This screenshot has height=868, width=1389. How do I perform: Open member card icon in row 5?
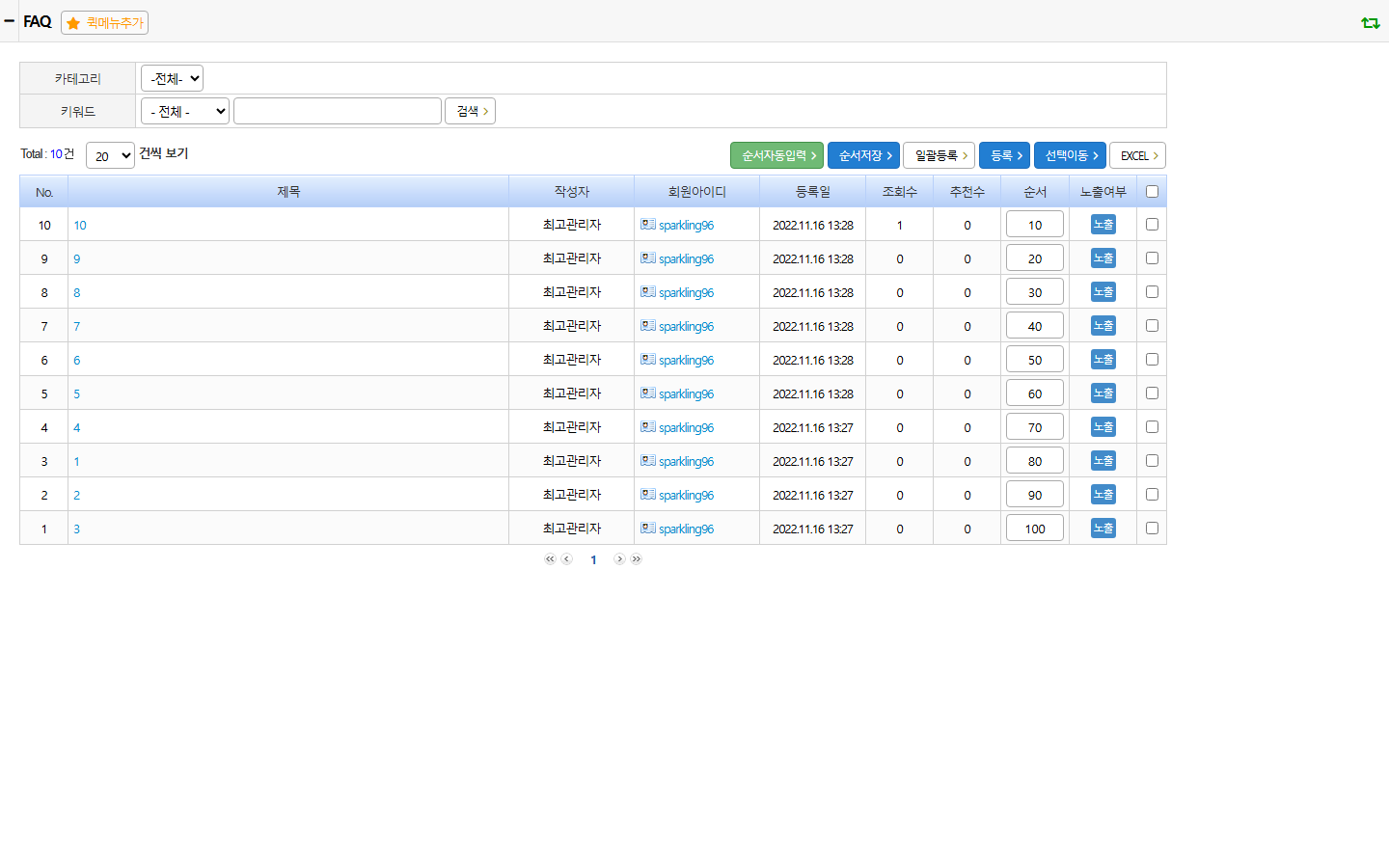tap(648, 393)
